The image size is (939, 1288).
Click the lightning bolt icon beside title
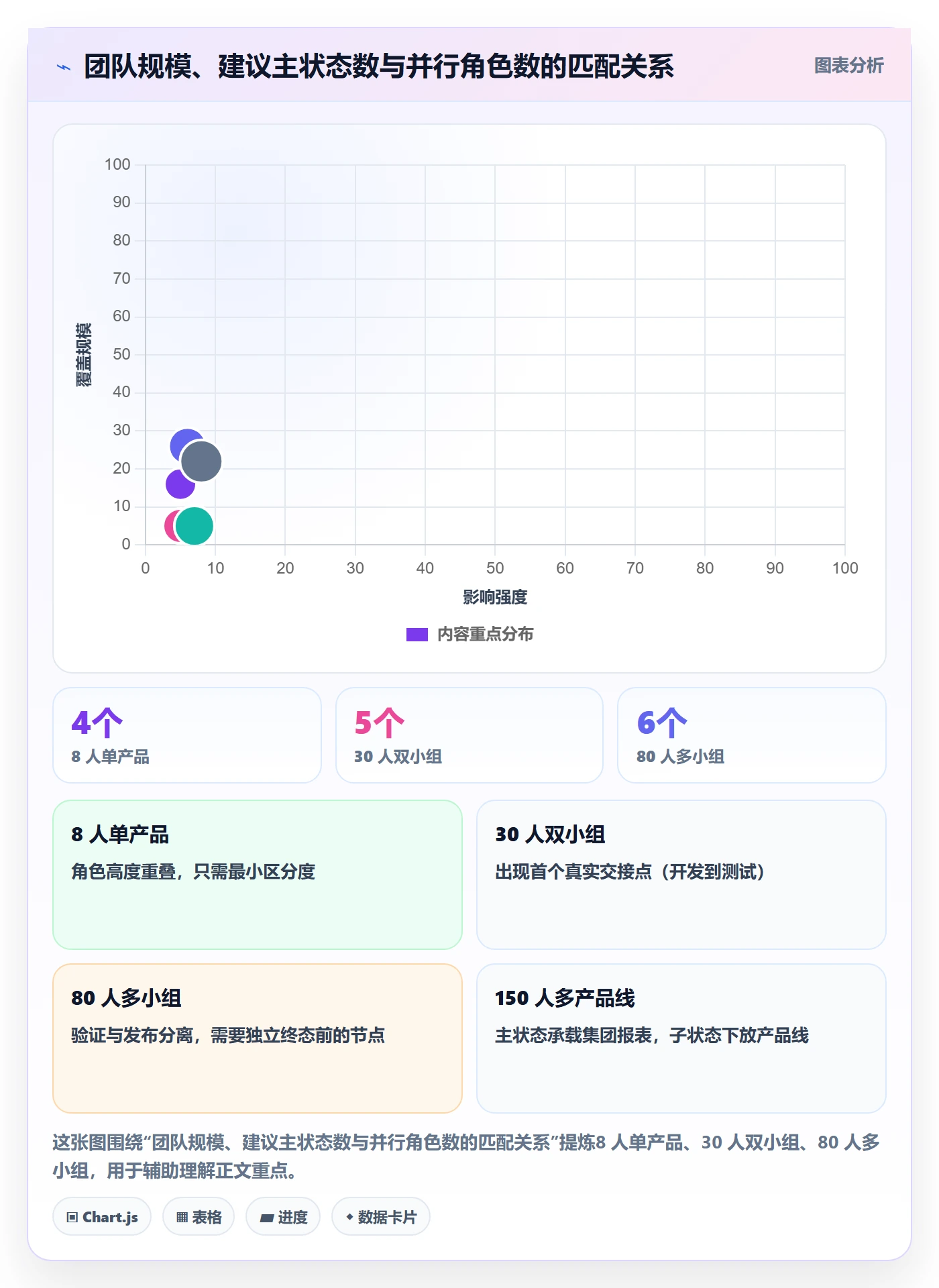point(64,67)
